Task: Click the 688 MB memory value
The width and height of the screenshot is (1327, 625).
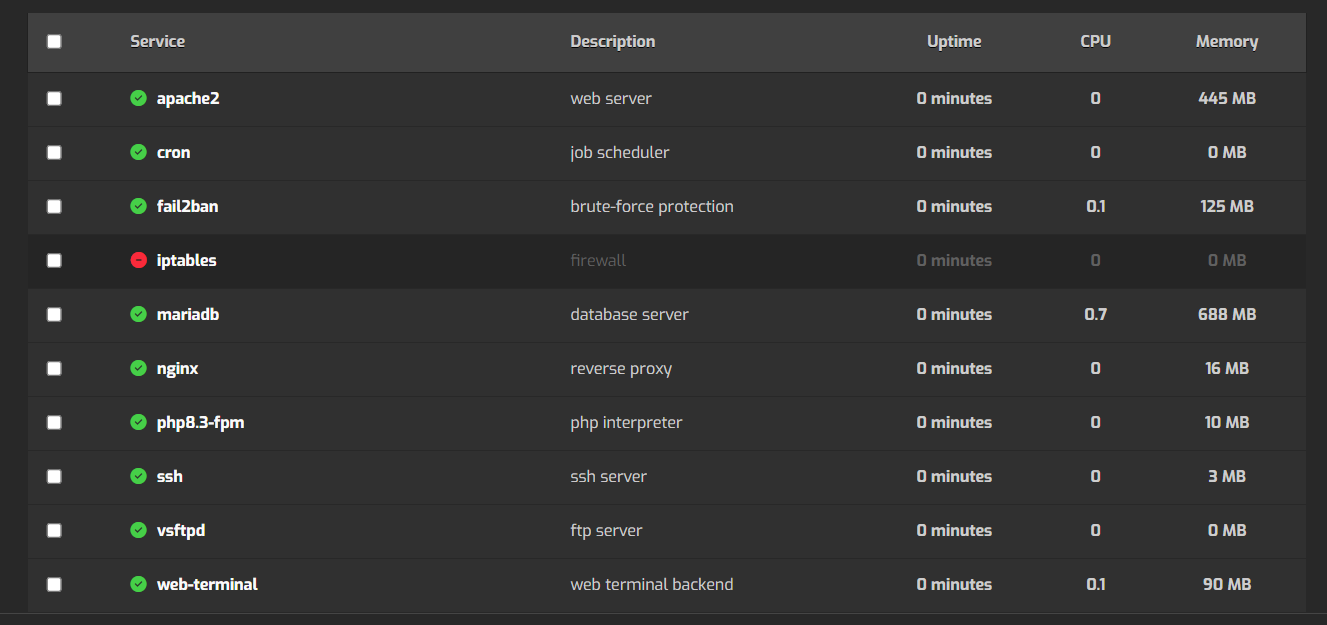Action: tap(1227, 314)
